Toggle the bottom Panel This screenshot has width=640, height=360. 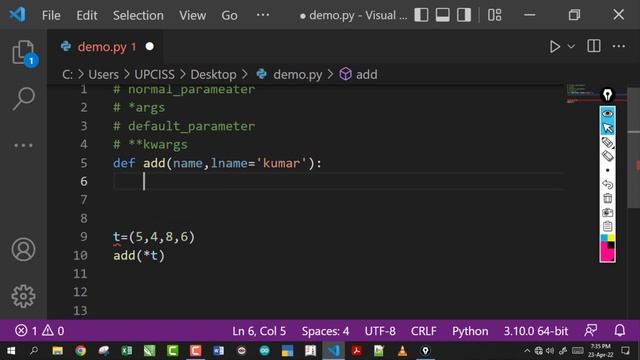[x=442, y=15]
